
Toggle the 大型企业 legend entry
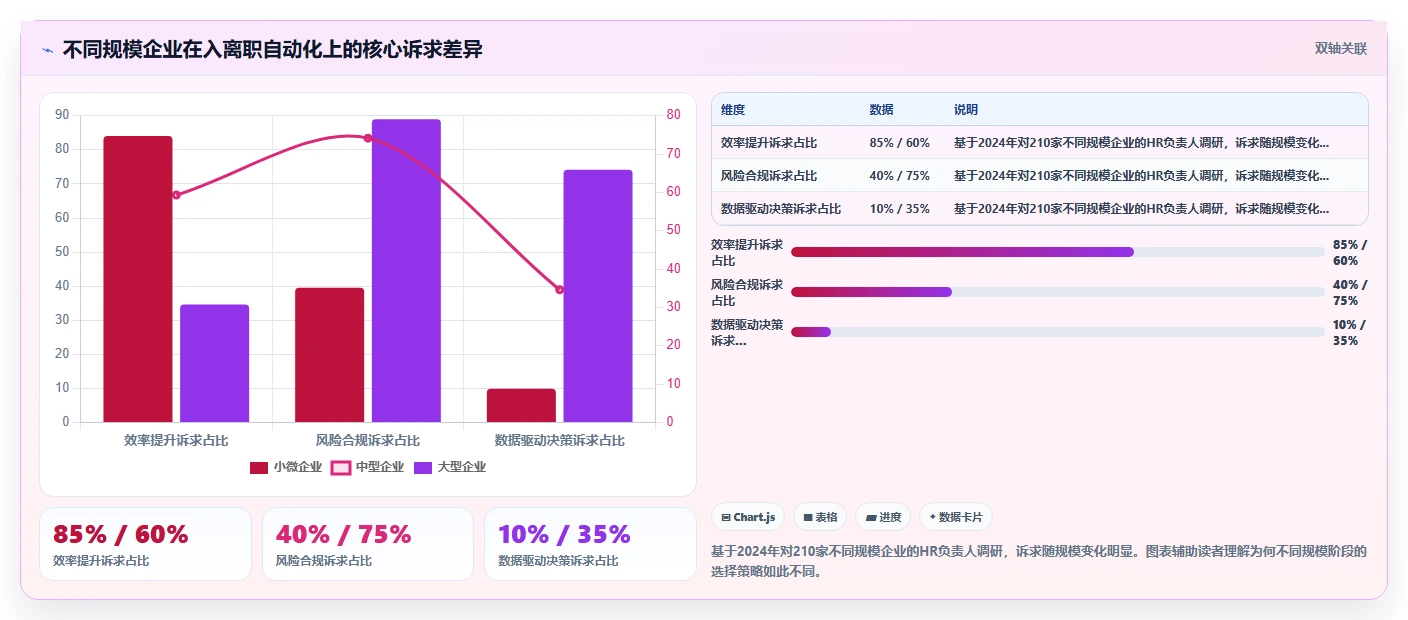click(x=450, y=467)
